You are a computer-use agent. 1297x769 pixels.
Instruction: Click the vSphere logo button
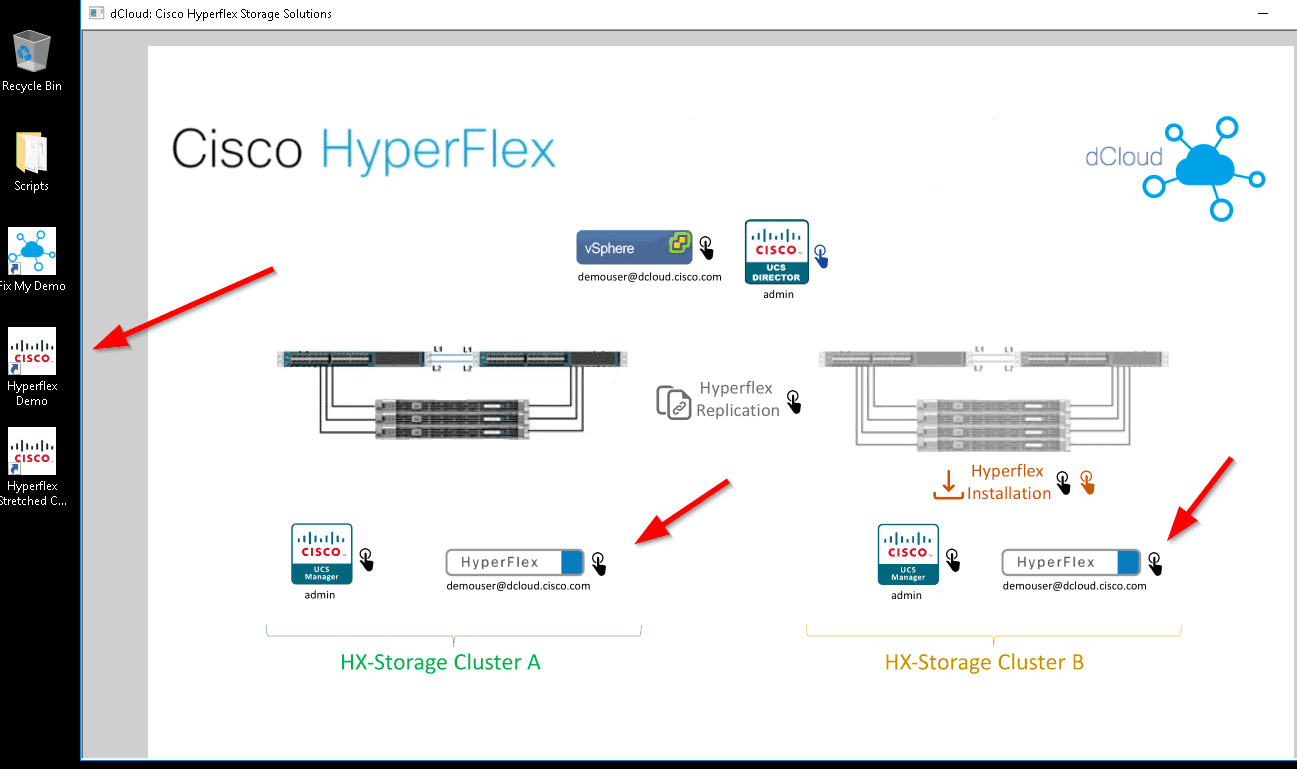pos(634,247)
